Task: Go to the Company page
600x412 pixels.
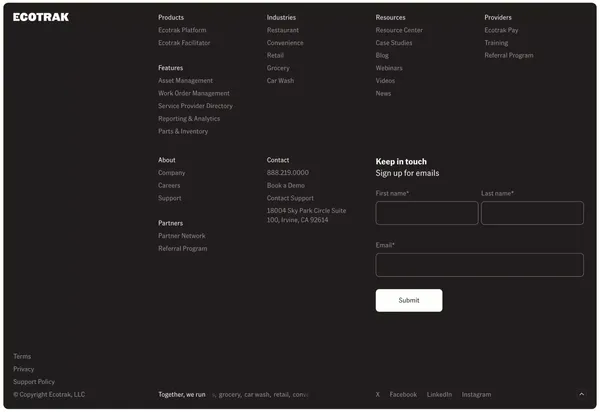Action: pos(171,173)
